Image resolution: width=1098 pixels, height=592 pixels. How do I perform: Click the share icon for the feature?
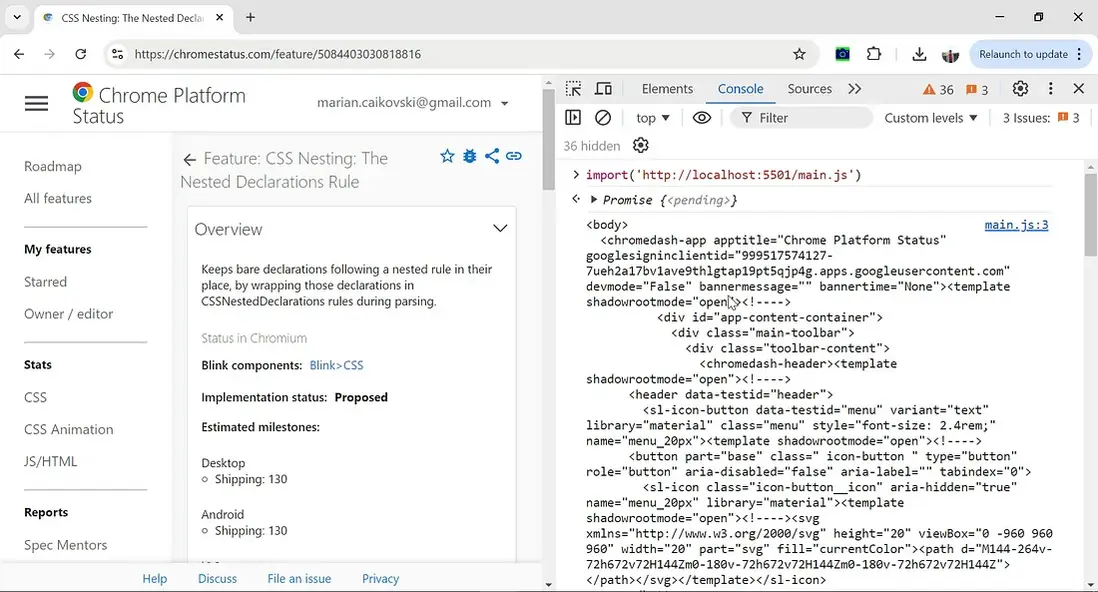coord(492,156)
